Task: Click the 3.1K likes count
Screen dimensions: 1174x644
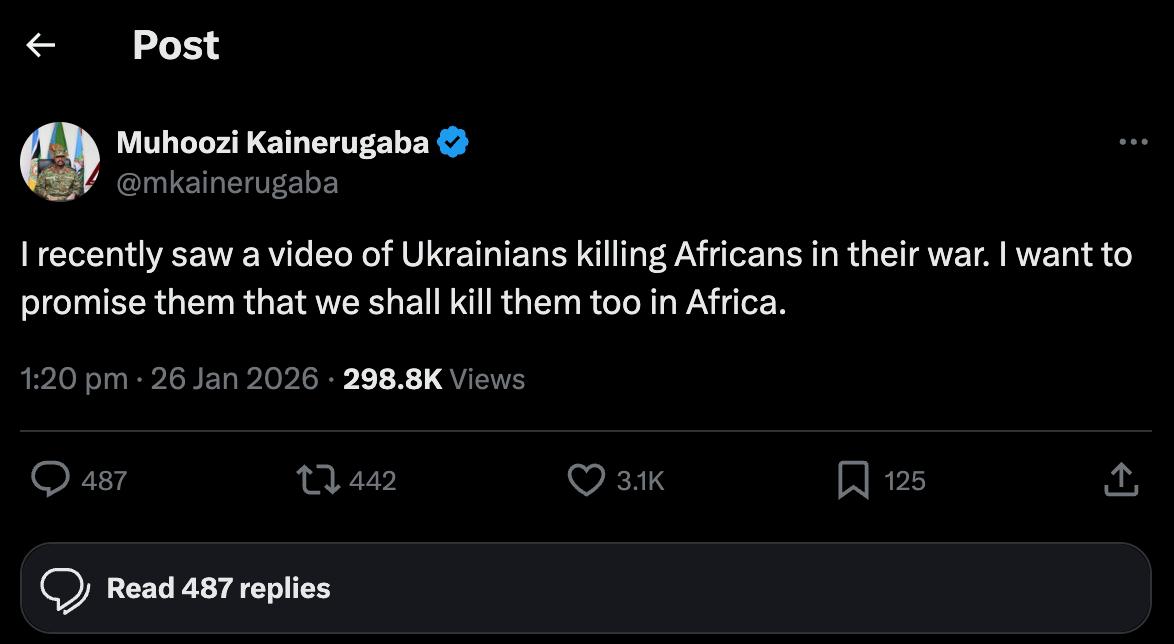Action: [640, 481]
